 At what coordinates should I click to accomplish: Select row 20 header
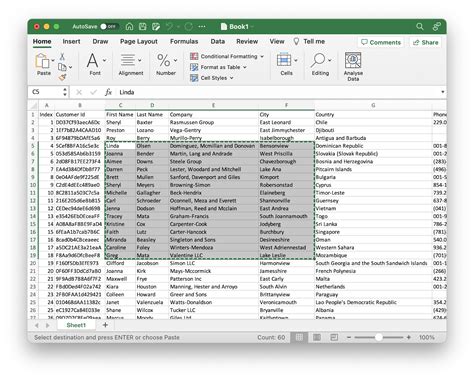coord(33,263)
